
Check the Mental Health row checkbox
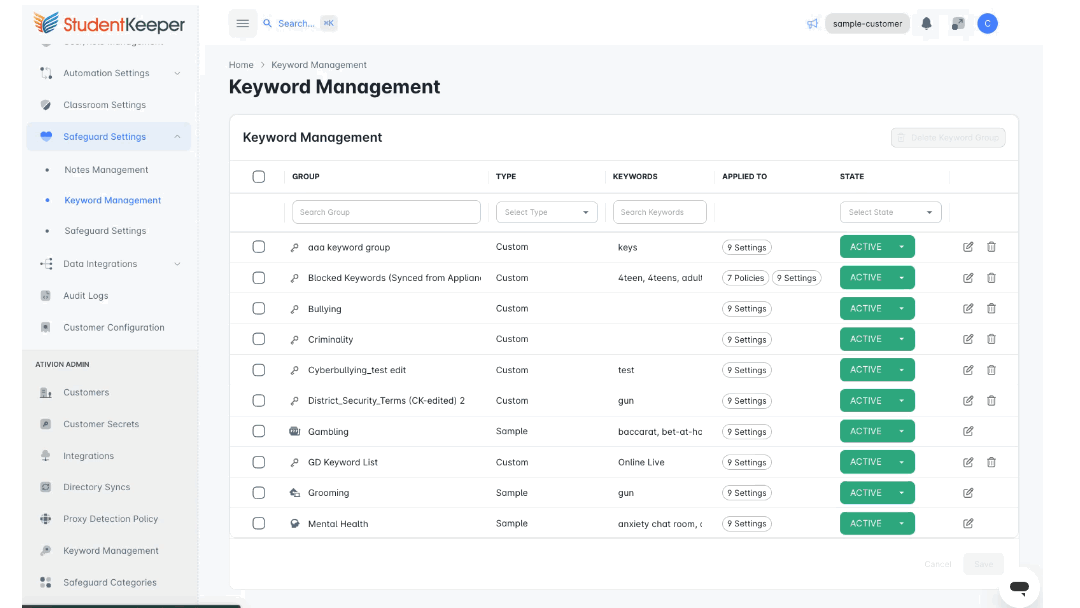coord(258,523)
